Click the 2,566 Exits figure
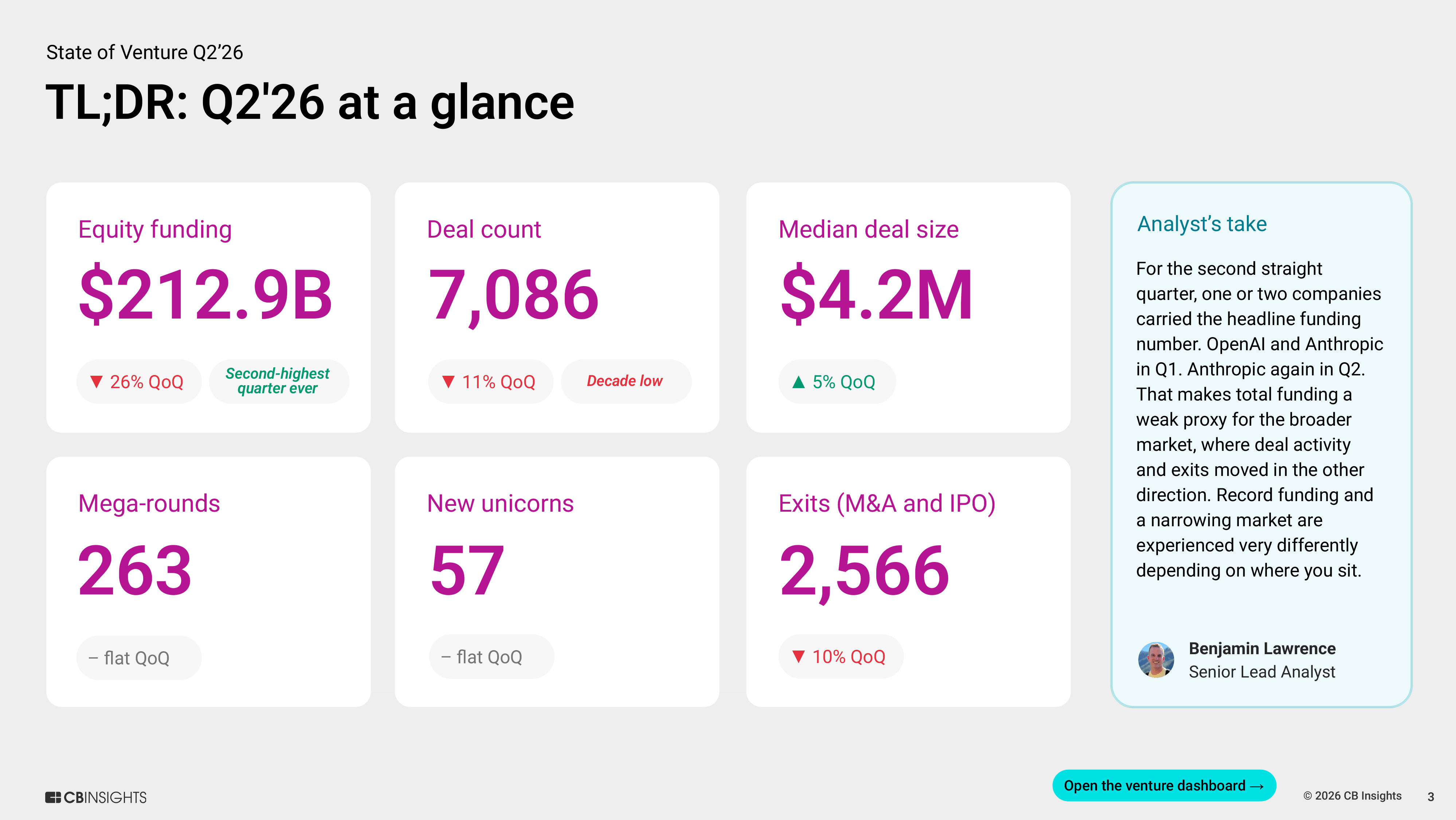 point(864,572)
